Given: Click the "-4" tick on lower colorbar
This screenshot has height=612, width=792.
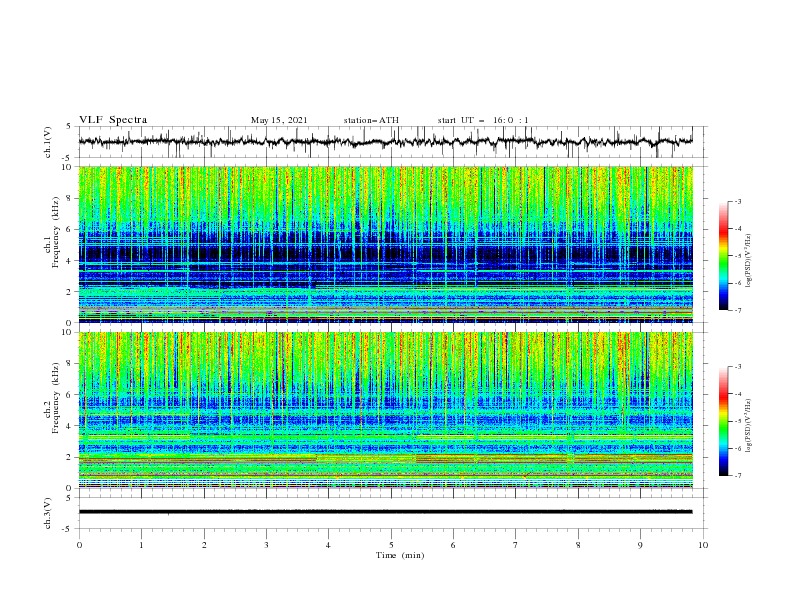Looking at the screenshot, I should [x=738, y=394].
